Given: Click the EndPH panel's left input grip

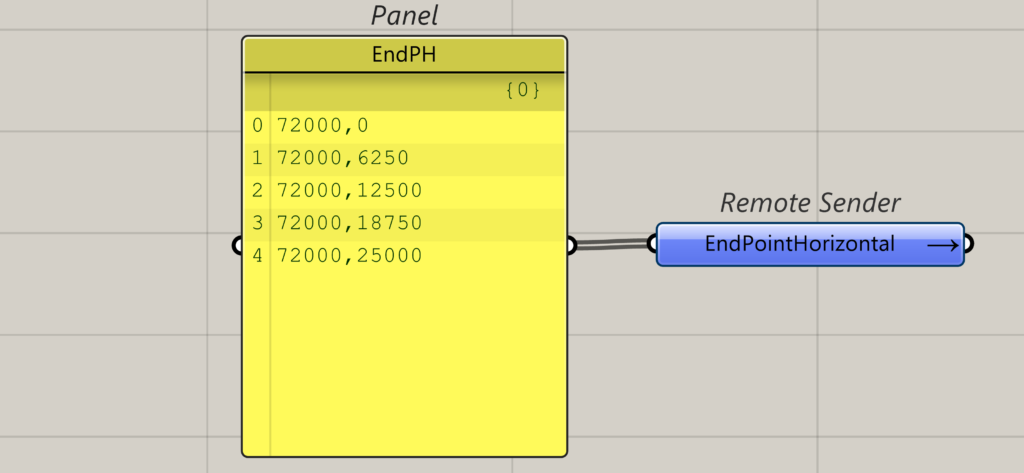Looking at the screenshot, I should (238, 245).
